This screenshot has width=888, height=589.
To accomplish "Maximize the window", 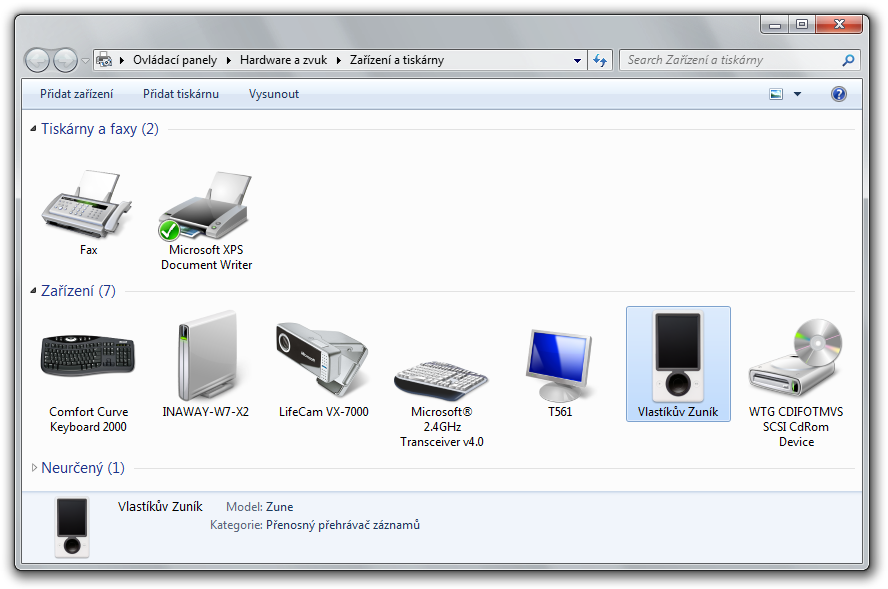I will click(x=802, y=24).
